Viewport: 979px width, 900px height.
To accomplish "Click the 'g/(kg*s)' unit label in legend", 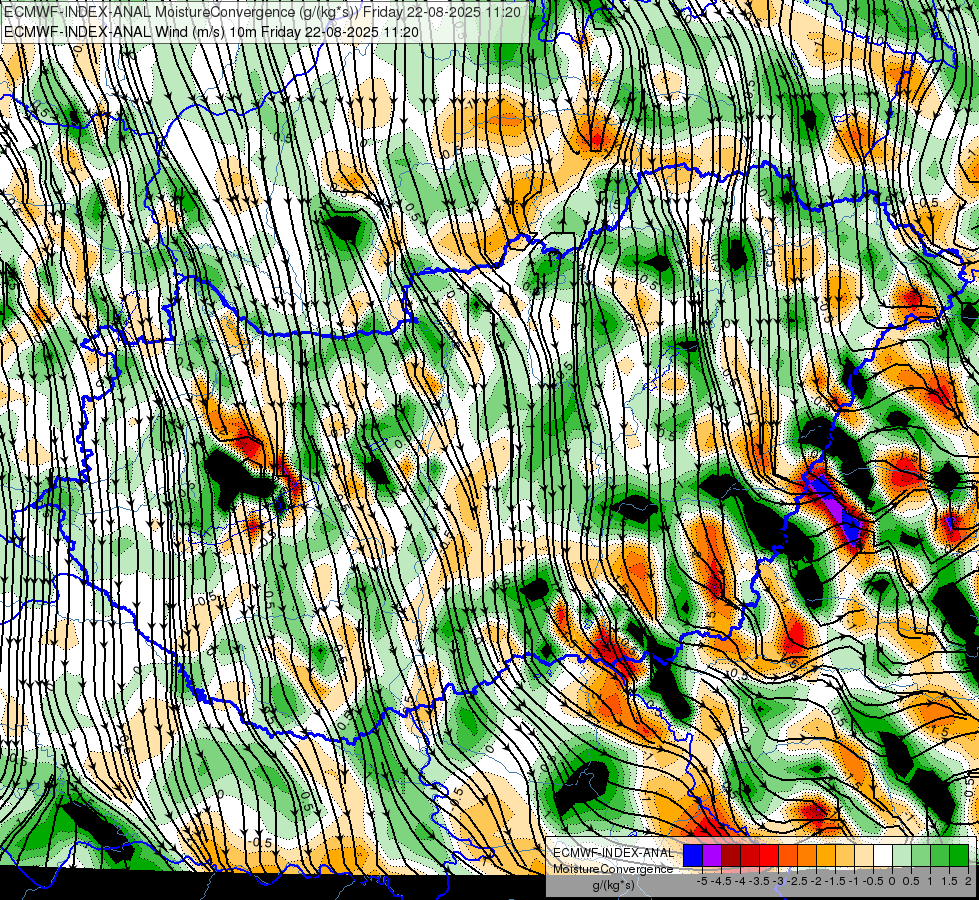I will [613, 885].
